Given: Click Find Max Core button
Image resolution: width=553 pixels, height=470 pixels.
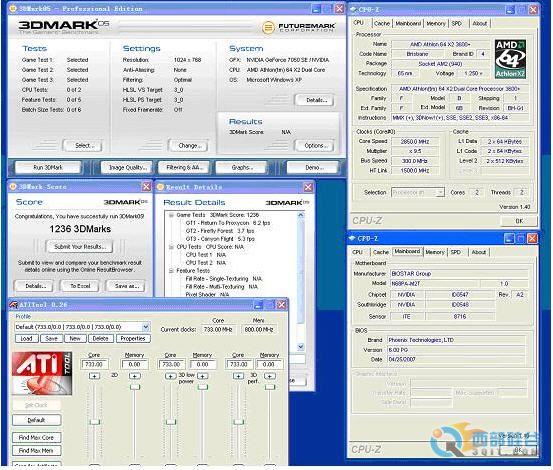Looking at the screenshot, I should pyautogui.click(x=36, y=438).
